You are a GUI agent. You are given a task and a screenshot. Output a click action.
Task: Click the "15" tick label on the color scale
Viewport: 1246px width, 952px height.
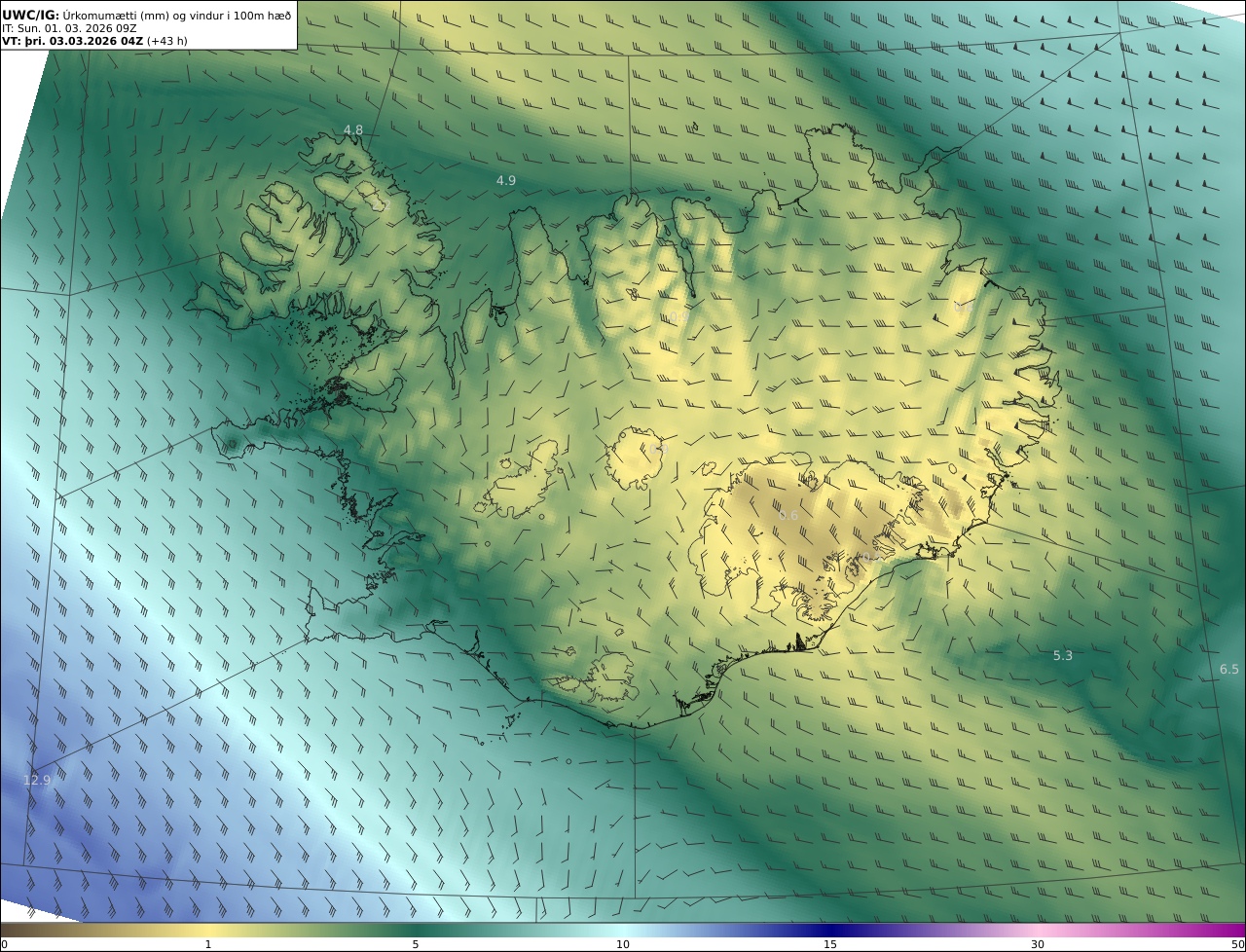click(x=830, y=944)
